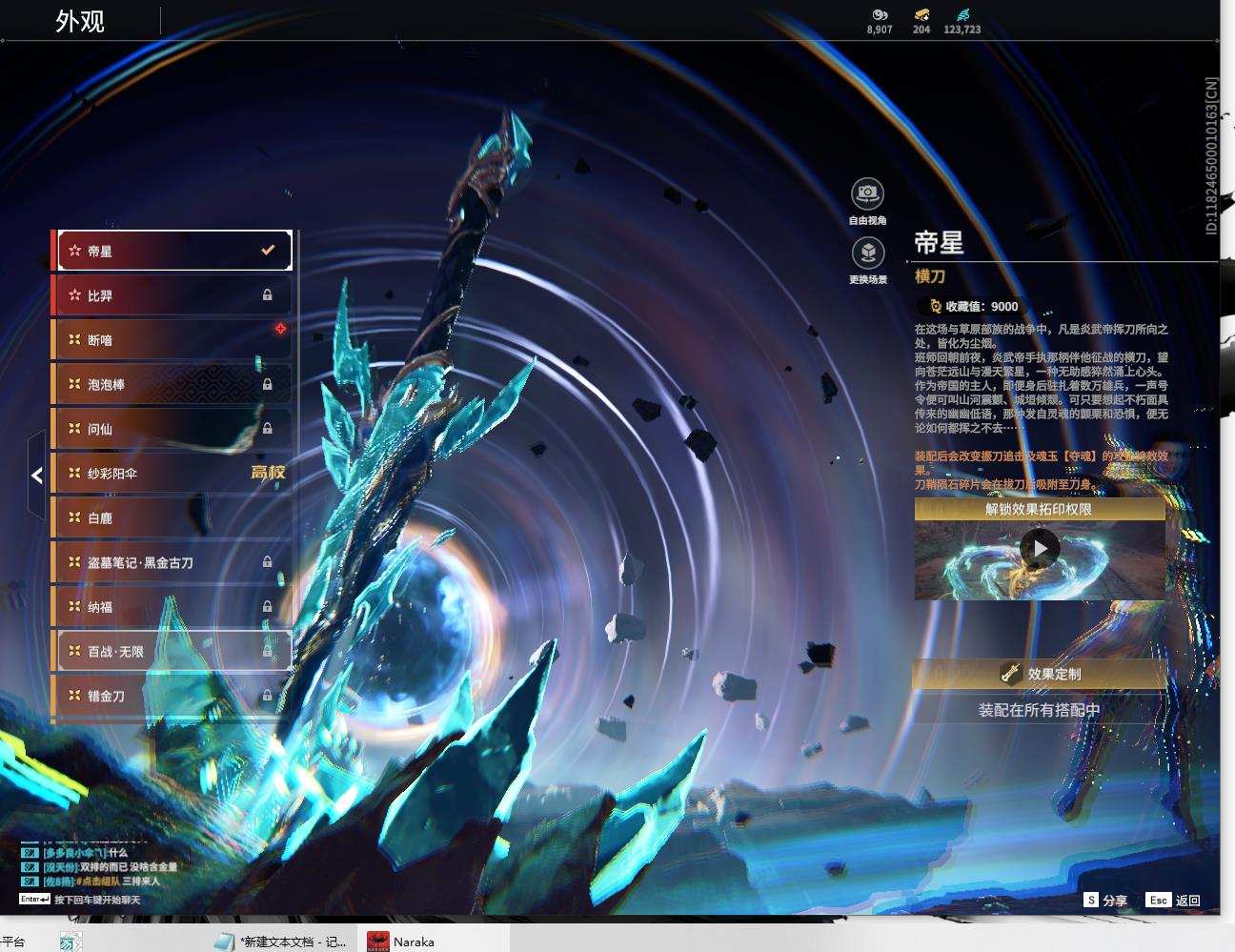Click the player ID text on the right edge
The height and width of the screenshot is (952, 1235).
tap(1212, 155)
